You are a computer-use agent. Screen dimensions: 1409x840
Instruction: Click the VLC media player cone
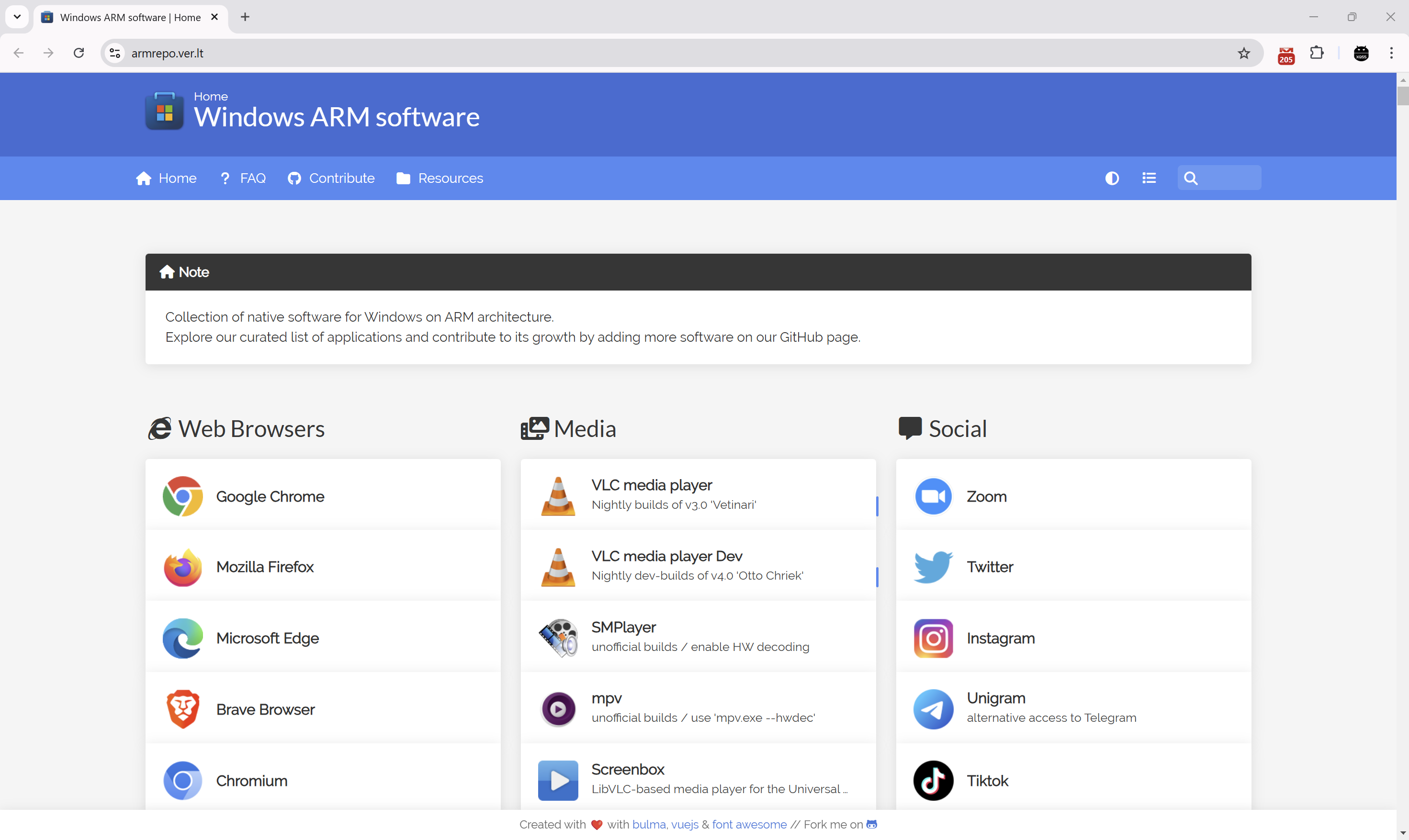[558, 496]
